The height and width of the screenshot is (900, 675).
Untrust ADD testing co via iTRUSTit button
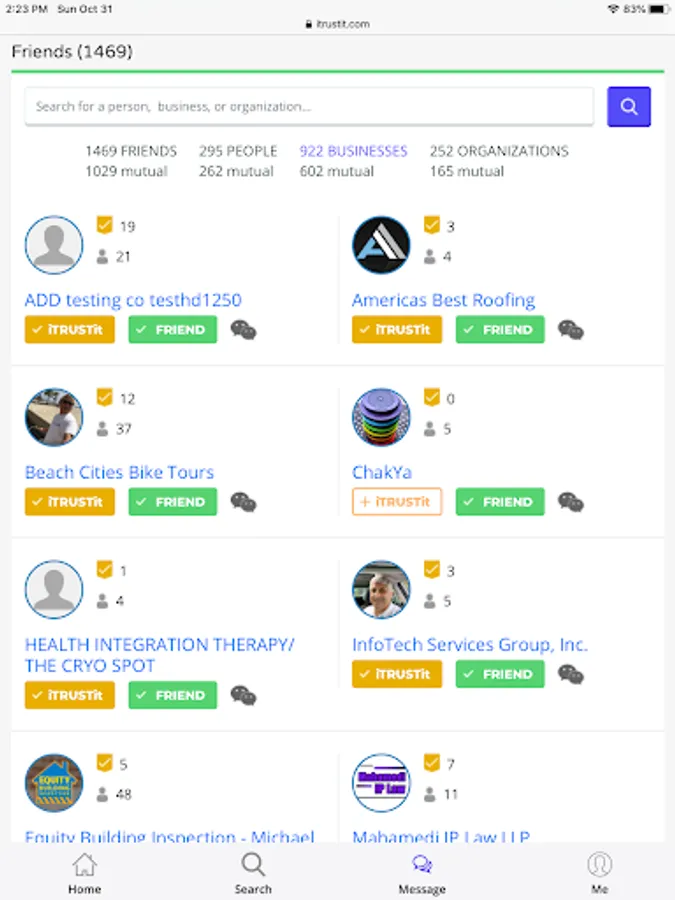point(69,329)
